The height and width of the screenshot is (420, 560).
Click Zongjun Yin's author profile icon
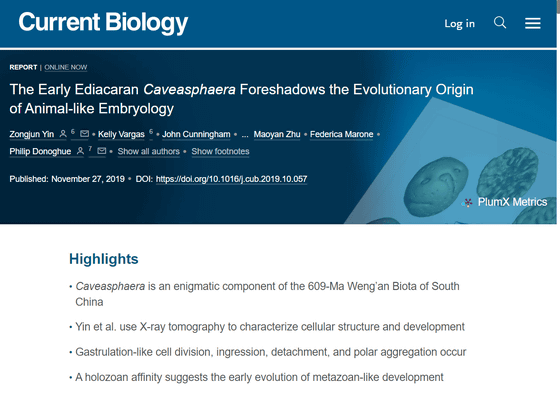63,134
